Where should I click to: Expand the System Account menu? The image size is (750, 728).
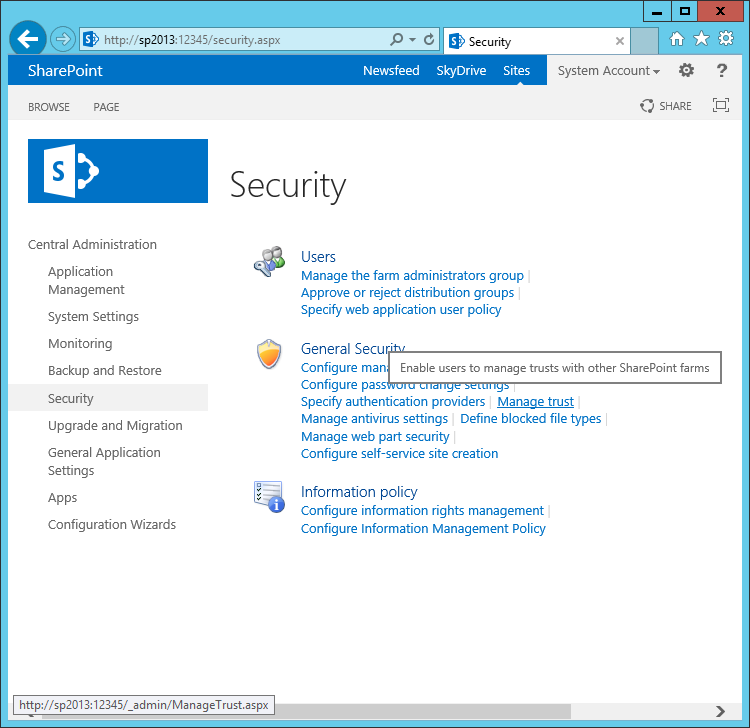pos(608,71)
